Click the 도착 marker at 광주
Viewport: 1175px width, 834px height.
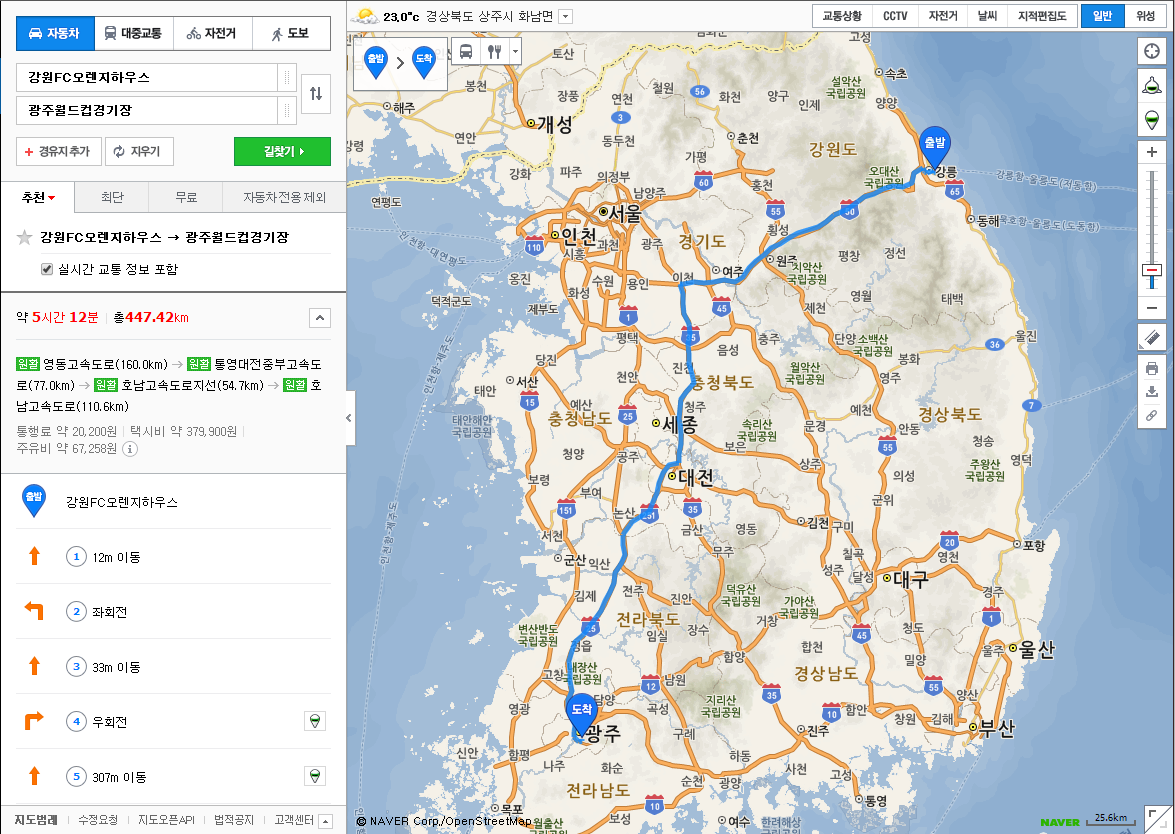click(x=582, y=713)
